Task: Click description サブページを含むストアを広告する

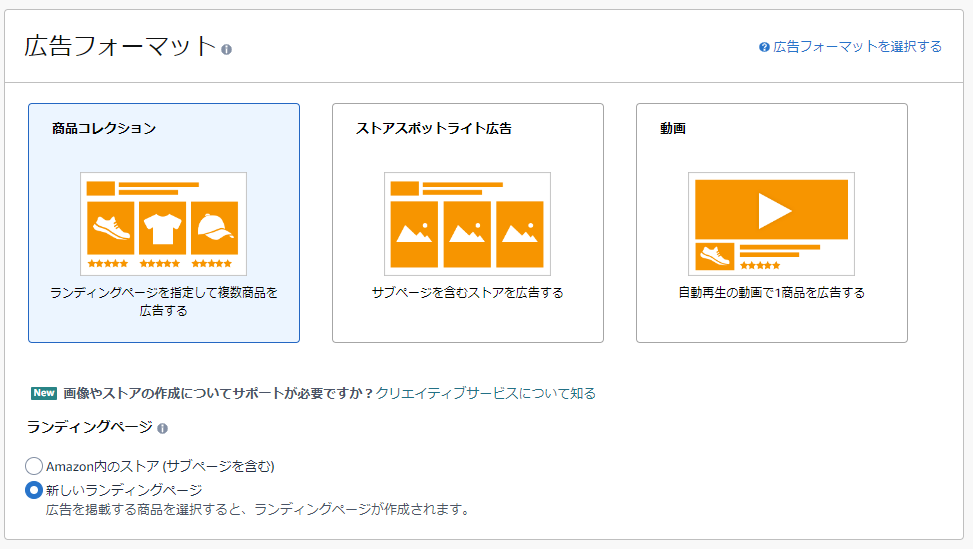Action: point(467,293)
